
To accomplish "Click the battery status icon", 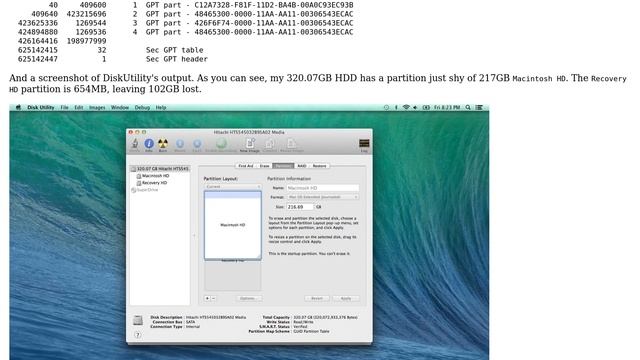I will (426, 107).
